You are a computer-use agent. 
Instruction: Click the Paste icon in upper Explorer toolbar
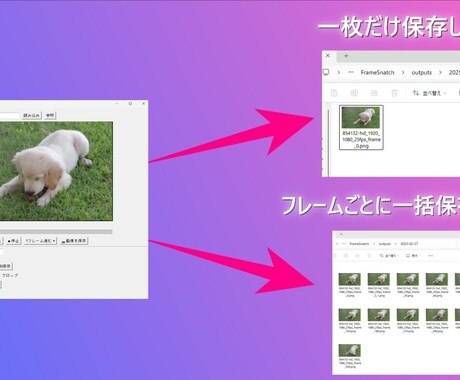334,93
